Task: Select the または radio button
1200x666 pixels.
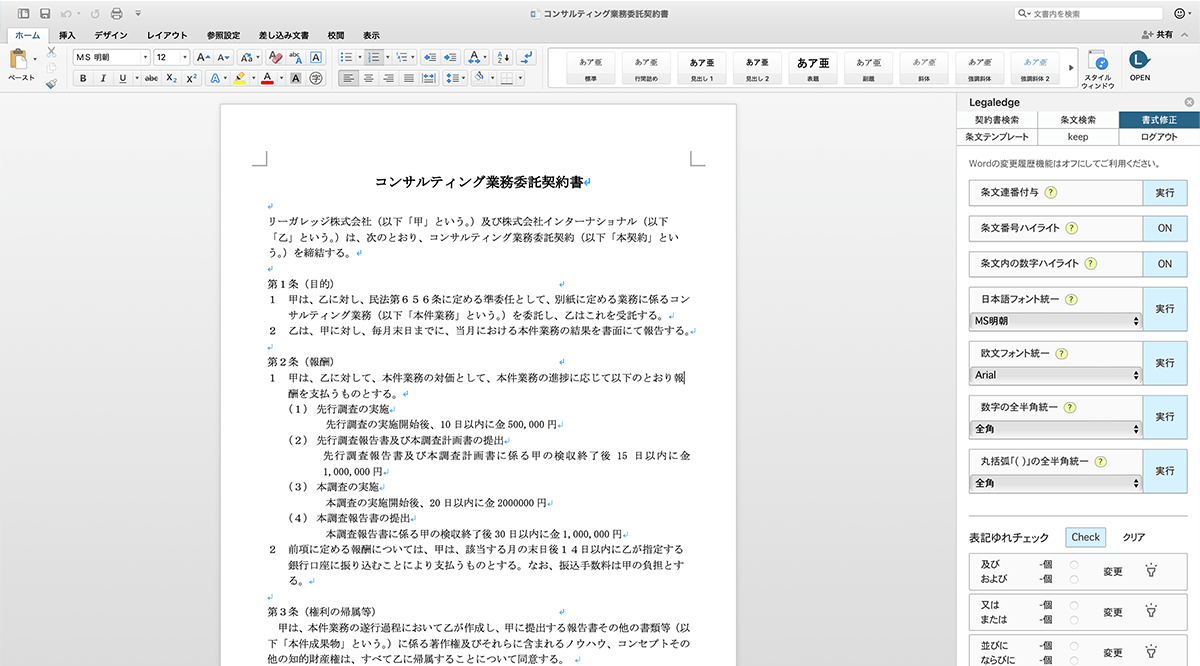Action: coord(1074,619)
